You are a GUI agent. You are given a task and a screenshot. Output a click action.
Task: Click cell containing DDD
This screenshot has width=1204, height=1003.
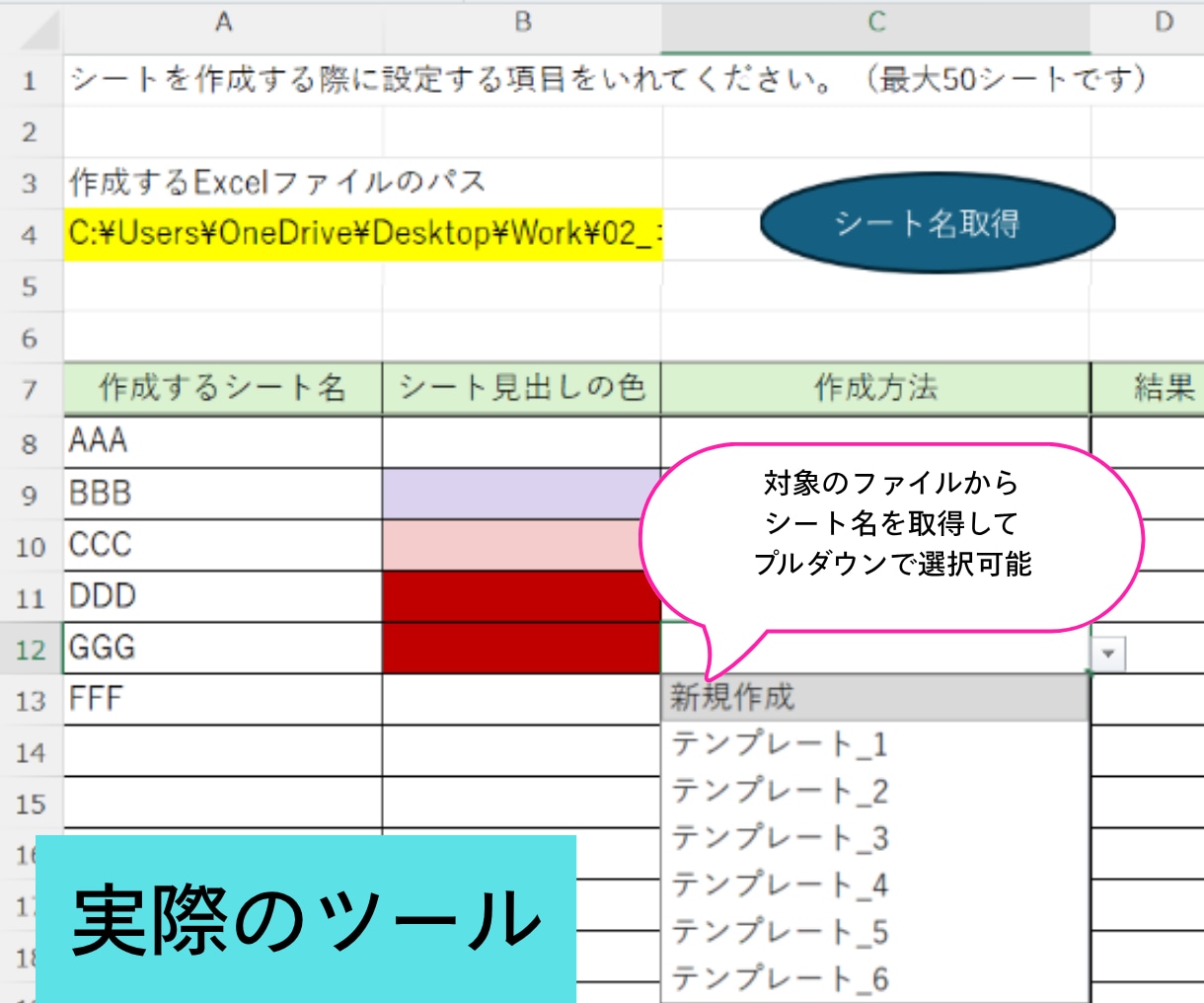pyautogui.click(x=223, y=595)
